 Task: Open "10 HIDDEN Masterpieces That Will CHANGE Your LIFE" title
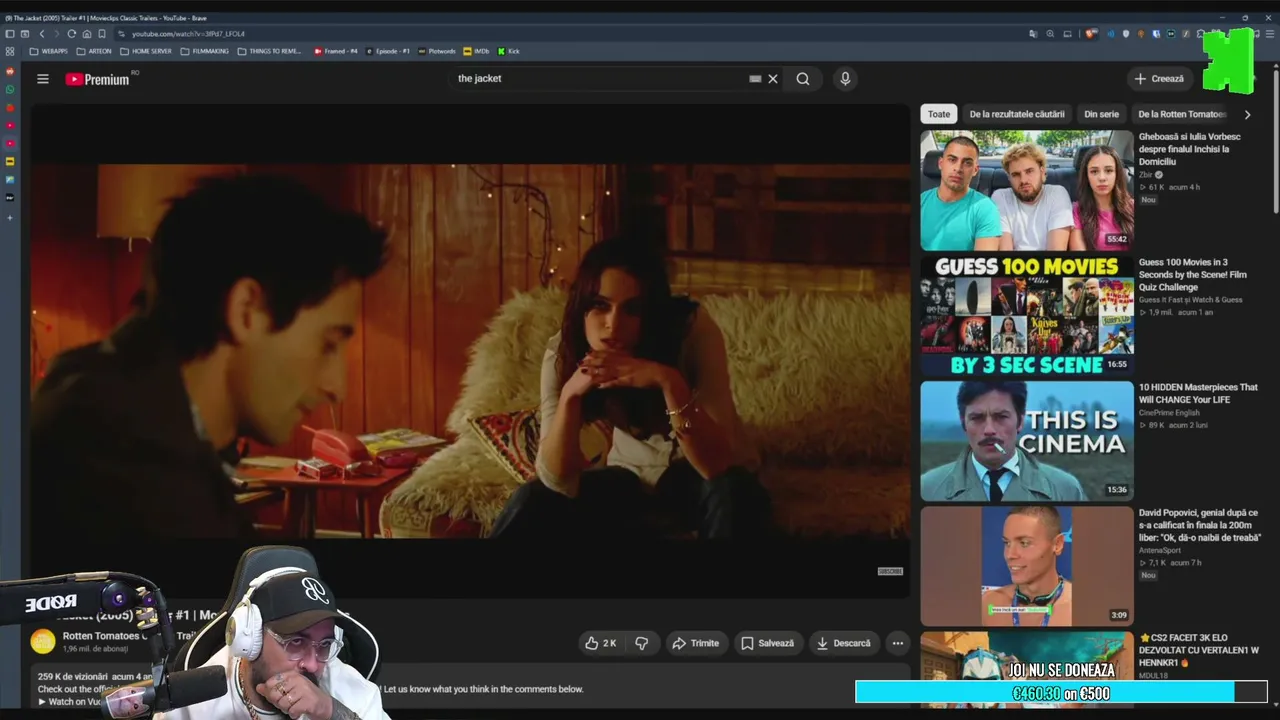point(1198,393)
